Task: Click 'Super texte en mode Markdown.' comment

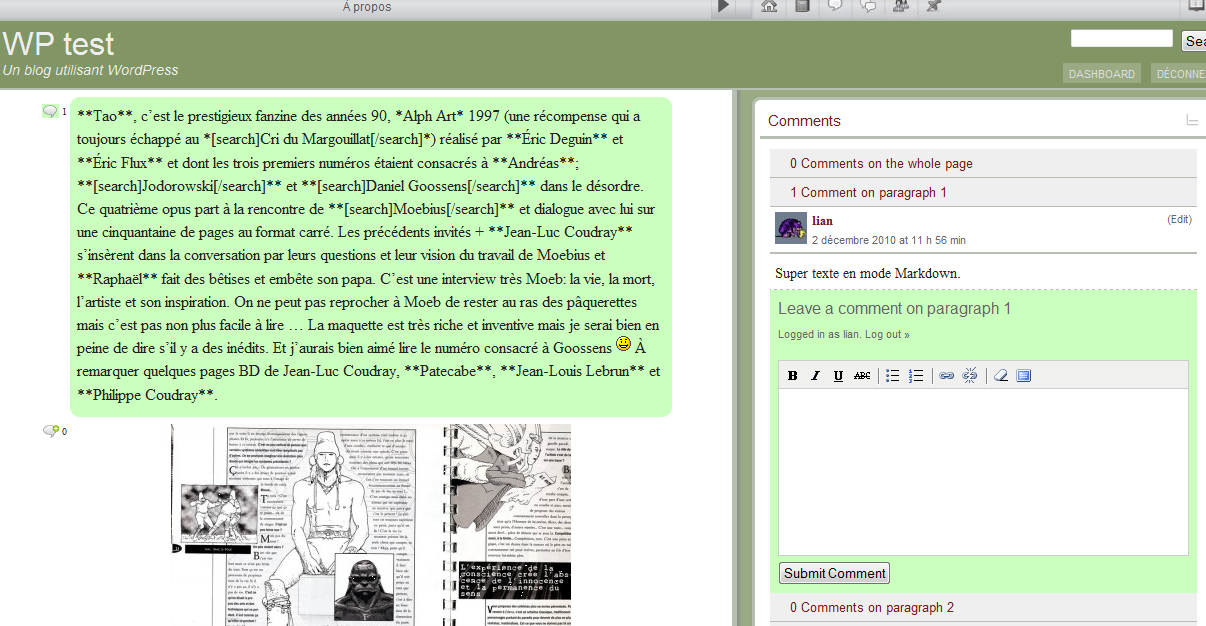Action: pos(867,273)
